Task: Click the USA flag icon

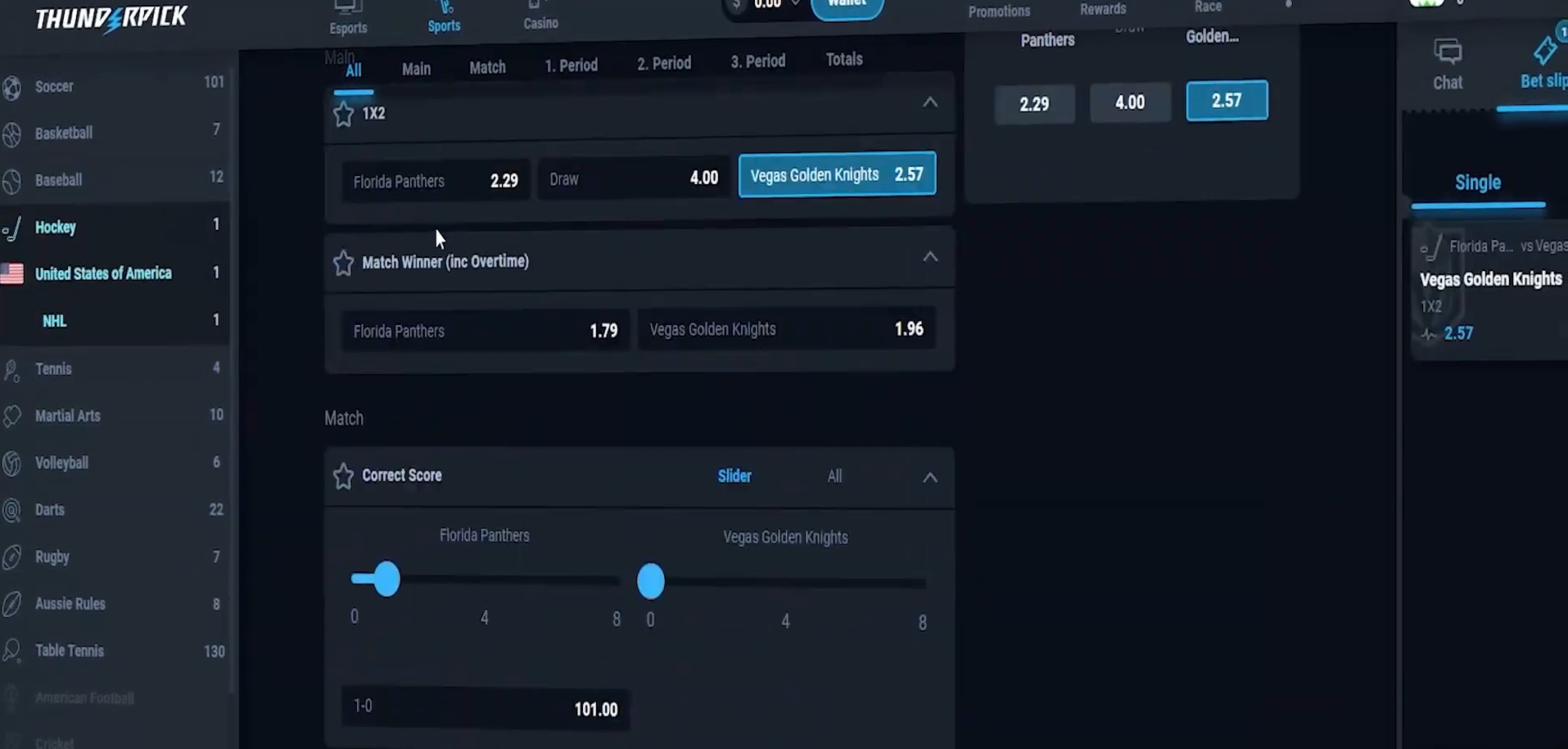Action: (x=11, y=273)
